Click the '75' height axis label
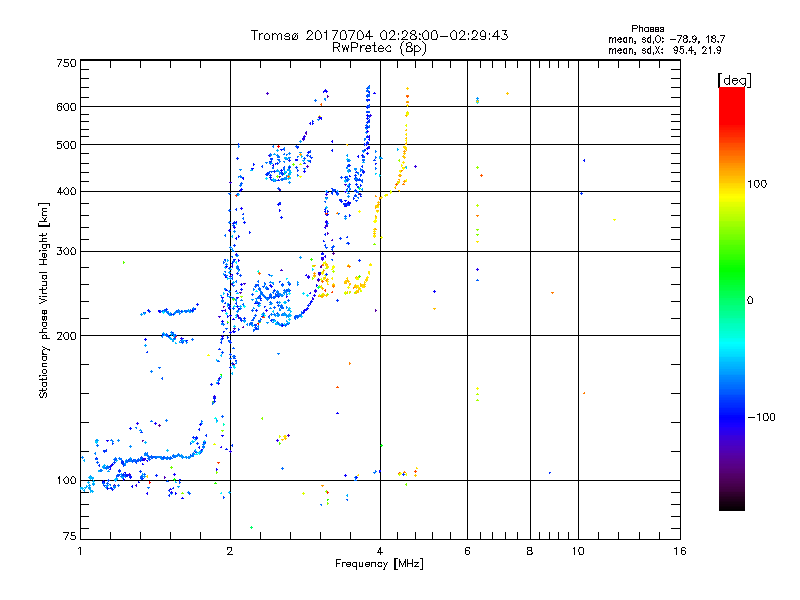 click(x=70, y=536)
